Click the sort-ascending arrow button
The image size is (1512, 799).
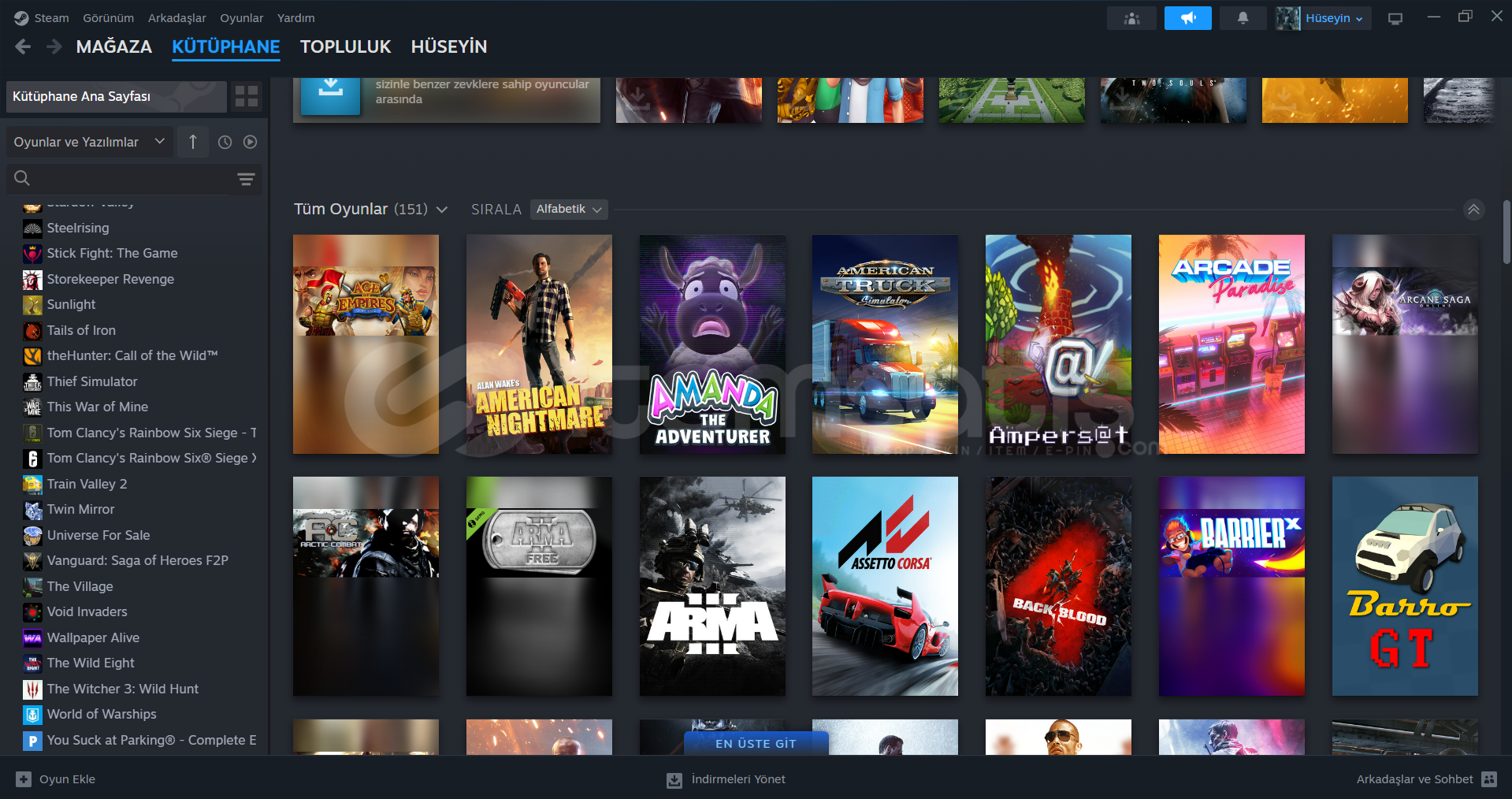pos(193,142)
